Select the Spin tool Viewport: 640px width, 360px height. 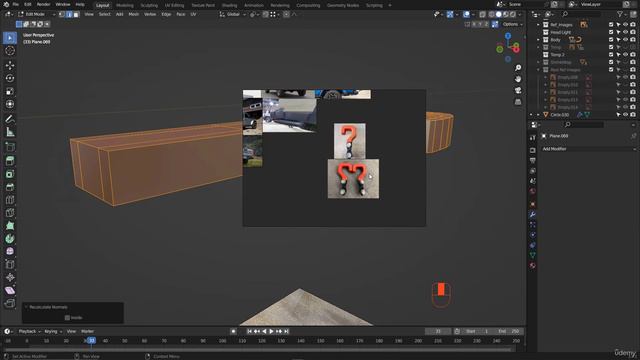(x=10, y=239)
